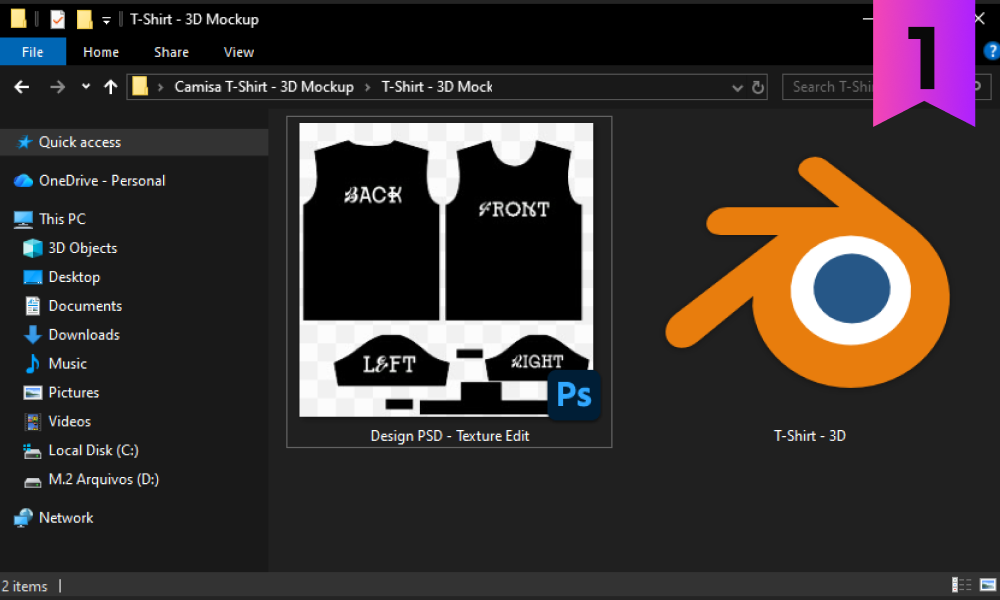The width and height of the screenshot is (1000, 600).
Task: Open the recent locations dropdown arrow
Action: 86,87
